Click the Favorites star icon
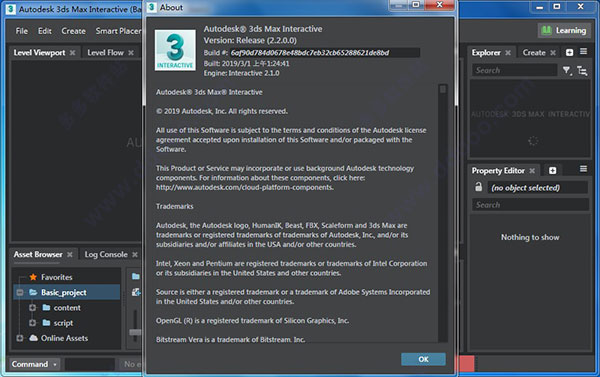This screenshot has height=377, width=600. 33,276
